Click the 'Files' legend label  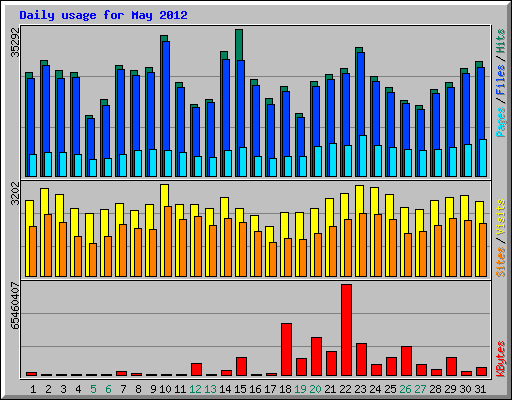click(x=501, y=80)
